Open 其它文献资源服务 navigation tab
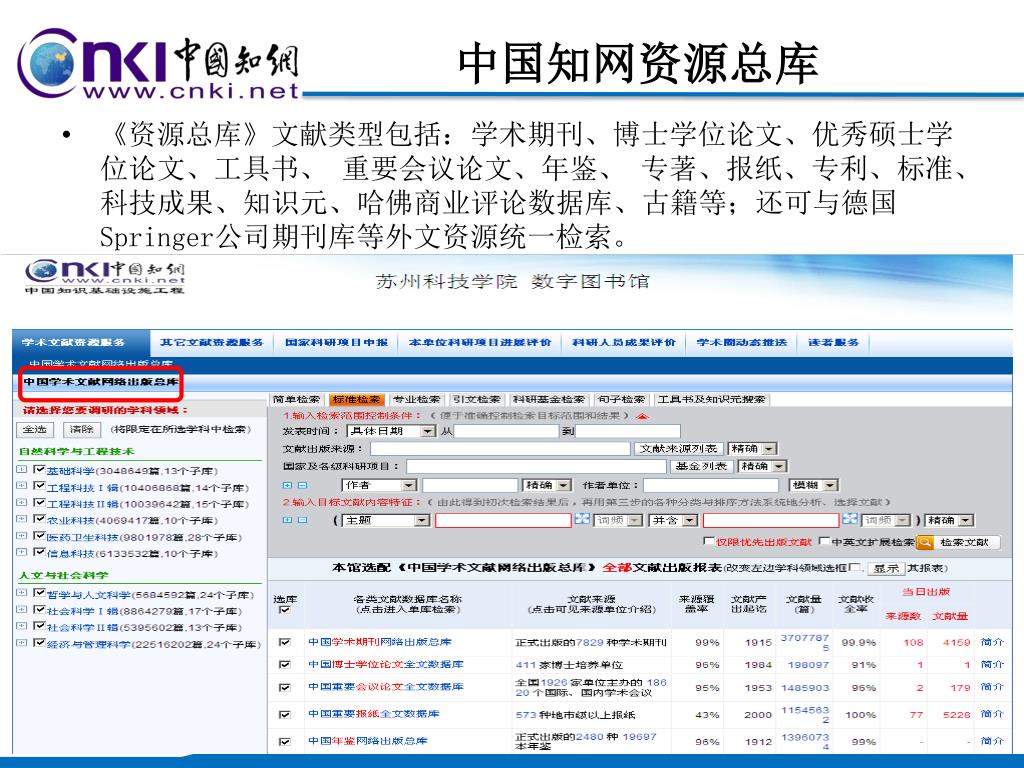The height and width of the screenshot is (768, 1024). tap(212, 342)
